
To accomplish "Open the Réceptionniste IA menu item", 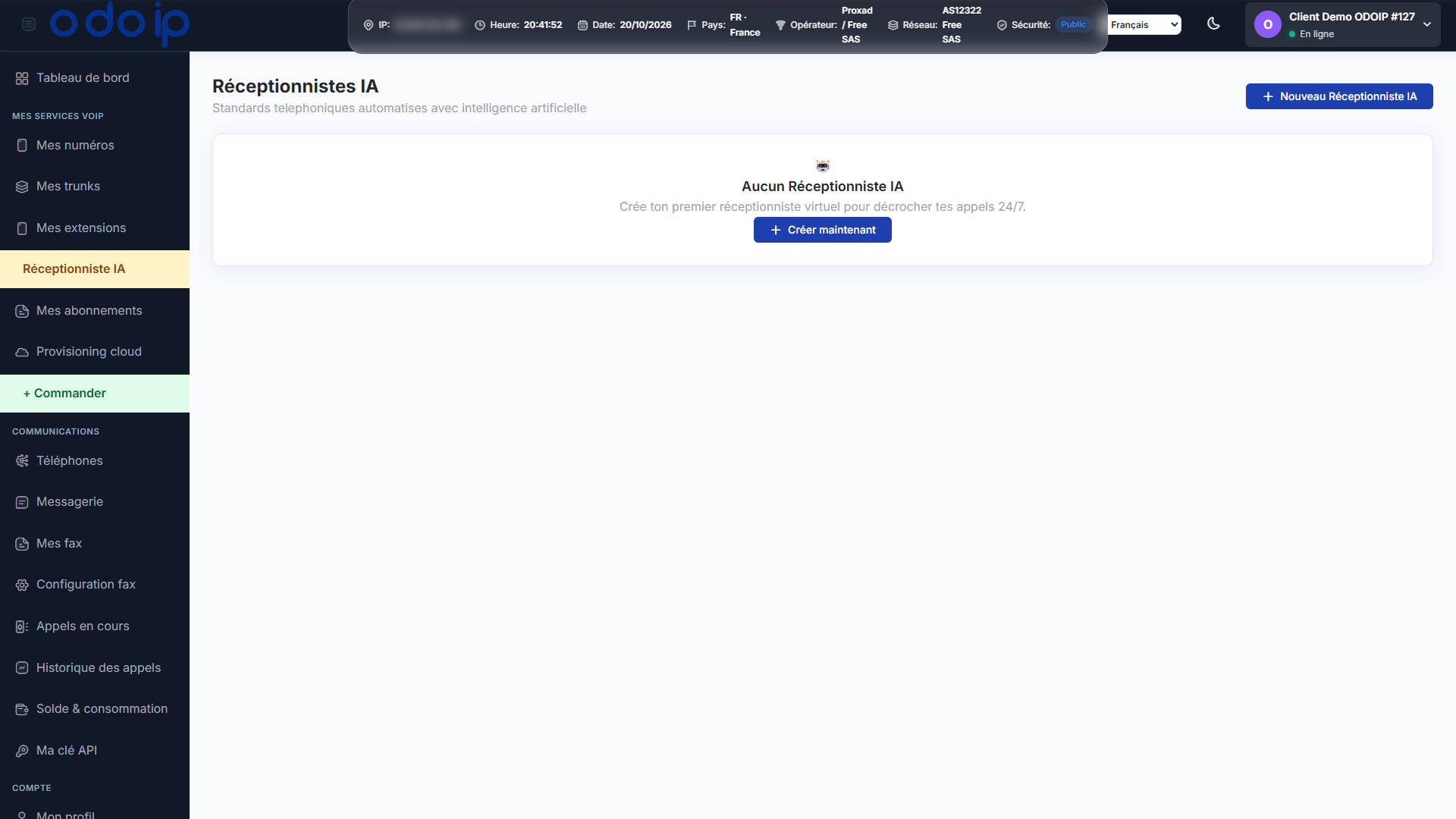I will (95, 269).
